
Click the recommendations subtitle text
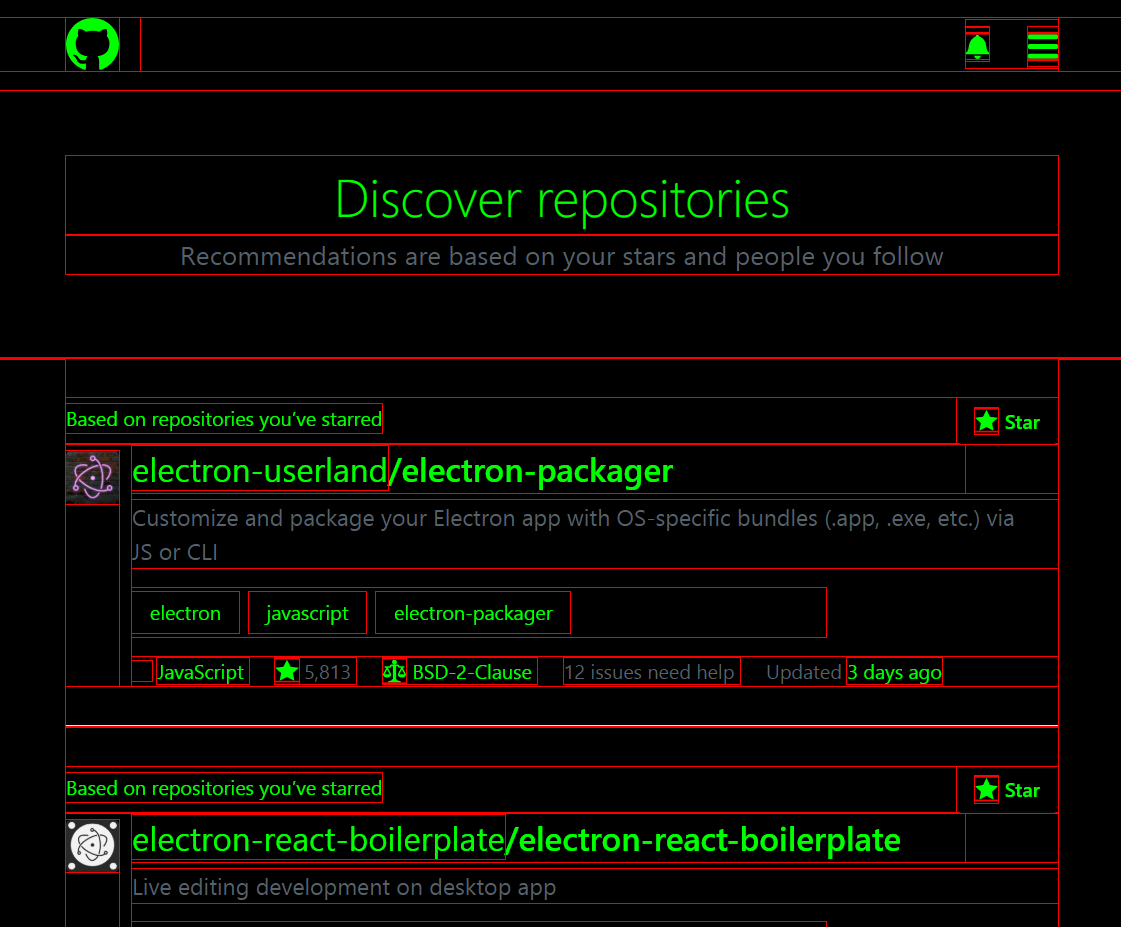(562, 256)
